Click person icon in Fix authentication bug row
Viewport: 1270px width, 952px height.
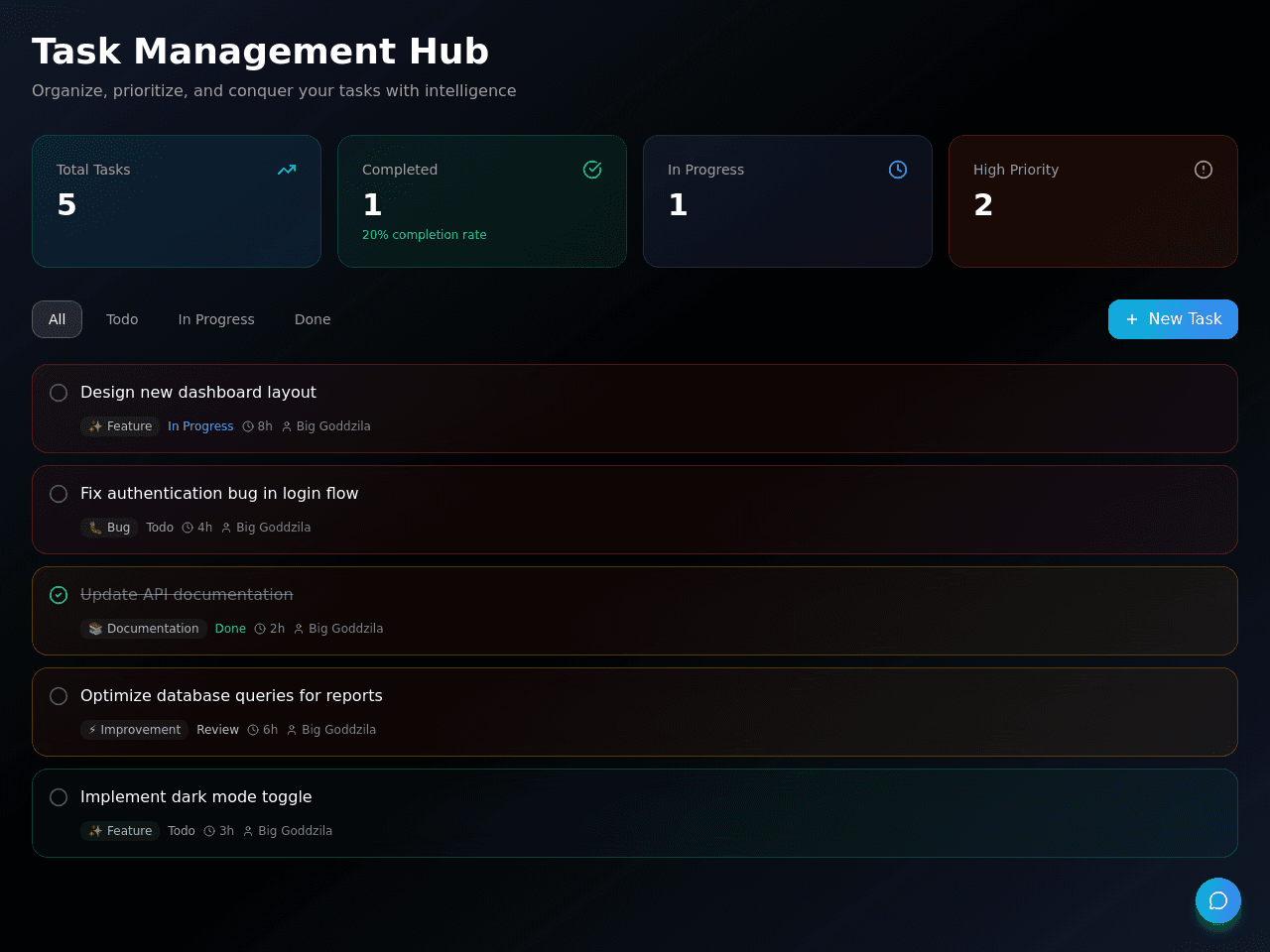[x=226, y=528]
